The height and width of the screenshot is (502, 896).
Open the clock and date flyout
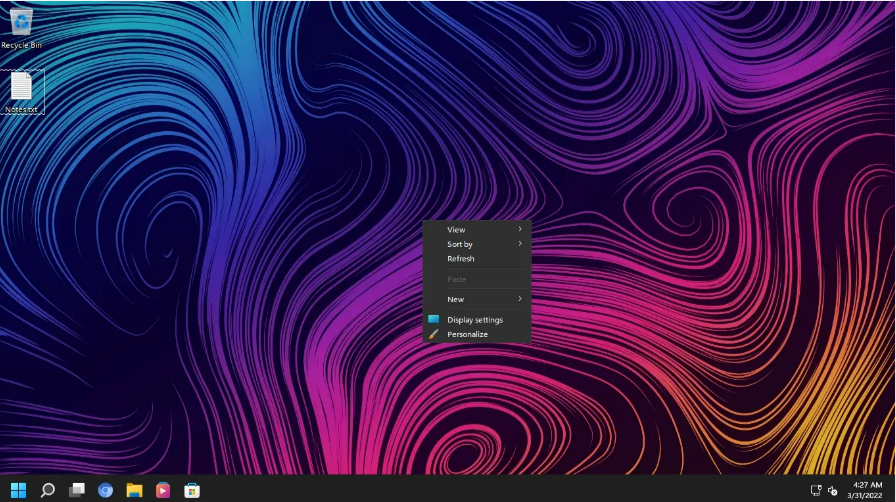point(865,490)
